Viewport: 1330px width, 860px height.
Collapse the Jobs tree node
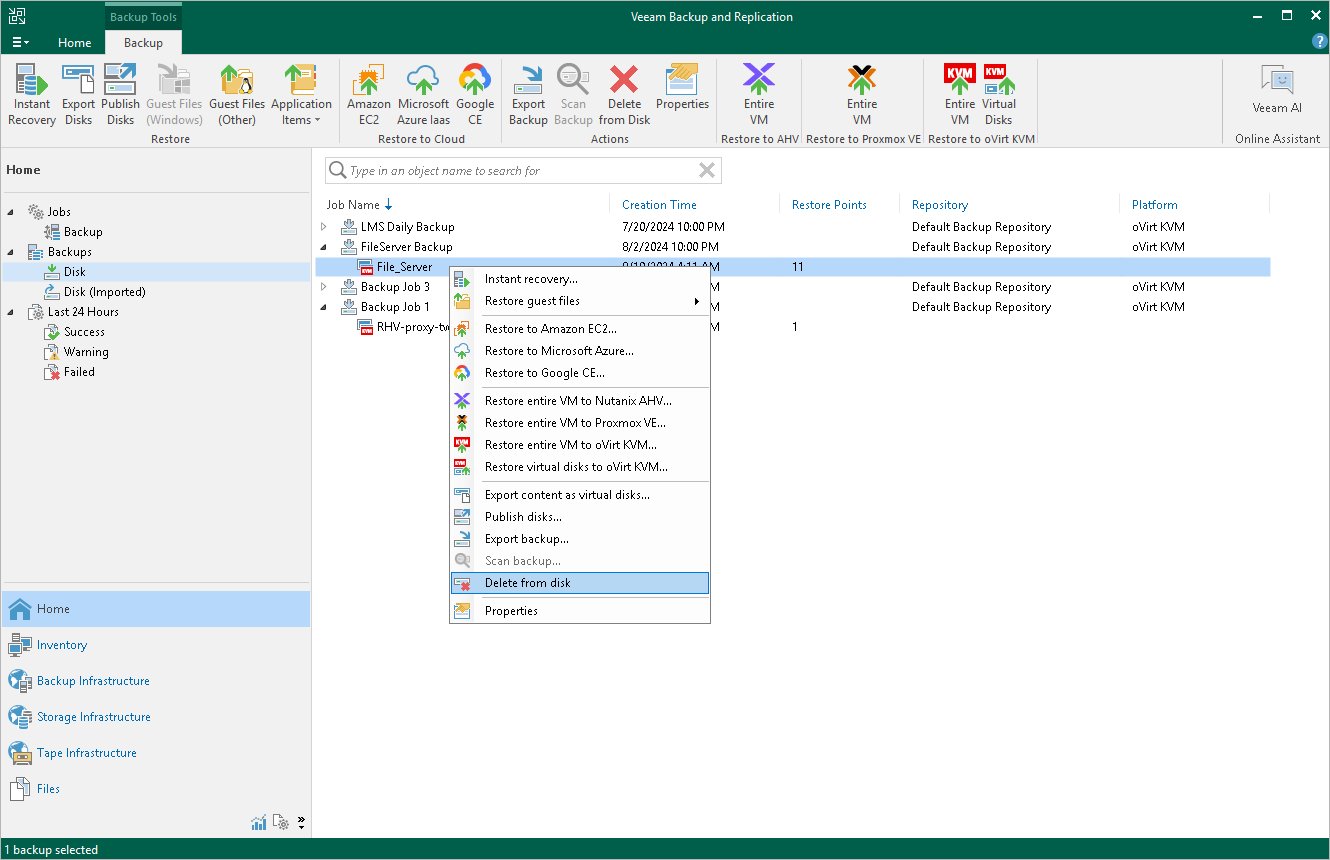pyautogui.click(x=12, y=212)
